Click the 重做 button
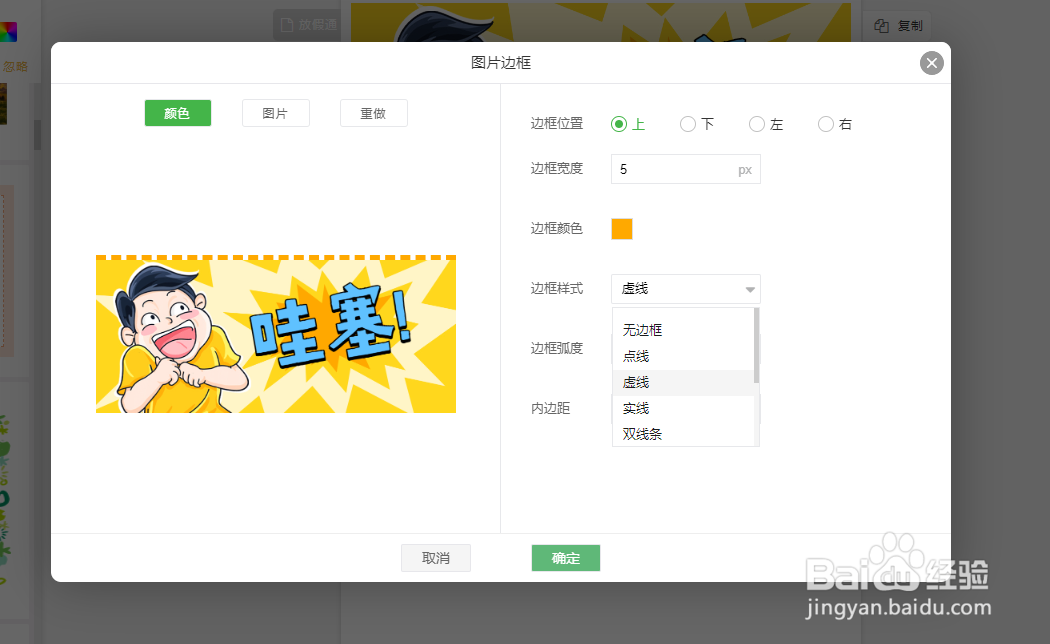 pos(374,113)
